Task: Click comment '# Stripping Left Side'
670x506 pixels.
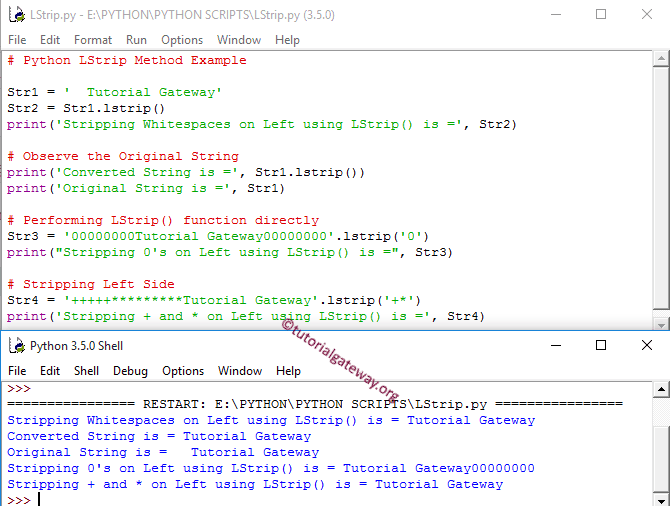Action: (91, 285)
